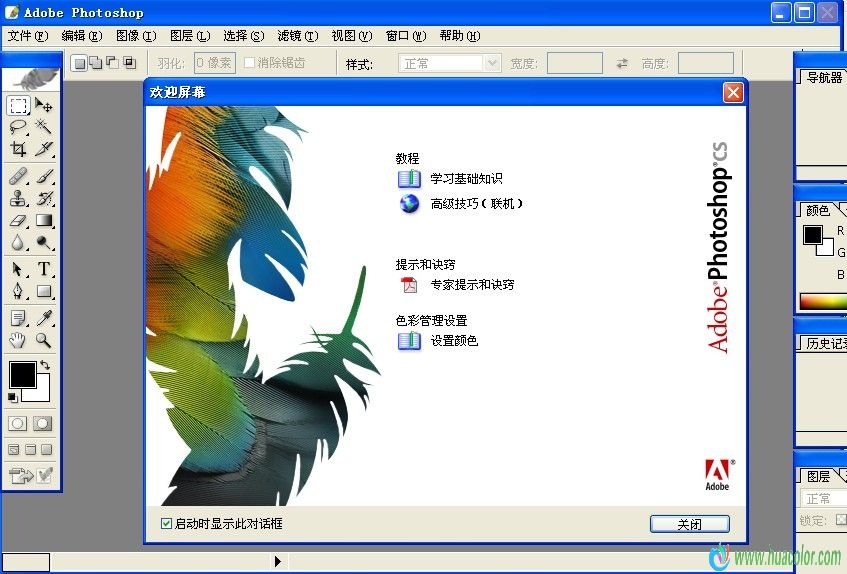
Task: Close the 欢迎屏幕 dialog with X
Action: [x=733, y=92]
